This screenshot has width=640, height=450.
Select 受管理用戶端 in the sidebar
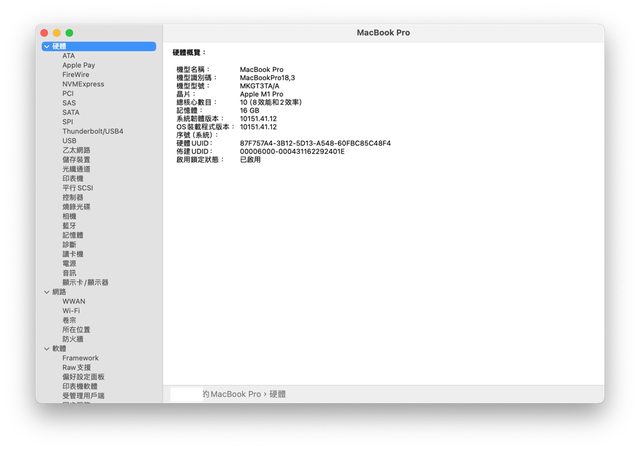point(83,396)
